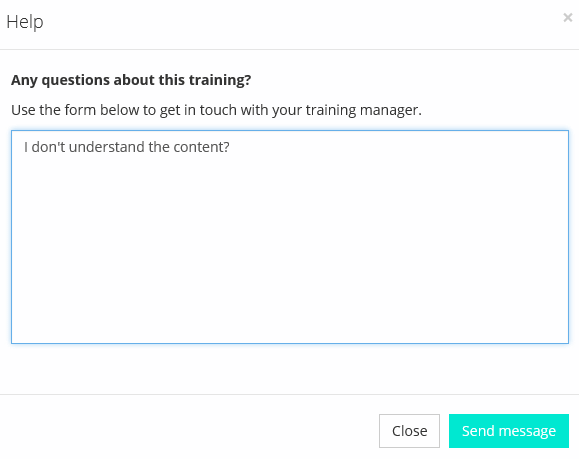Click the Close button in the footer
This screenshot has width=579, height=459.
(x=409, y=431)
